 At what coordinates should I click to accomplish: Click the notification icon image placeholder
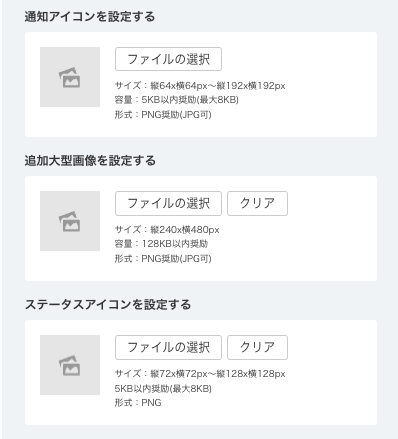click(70, 77)
